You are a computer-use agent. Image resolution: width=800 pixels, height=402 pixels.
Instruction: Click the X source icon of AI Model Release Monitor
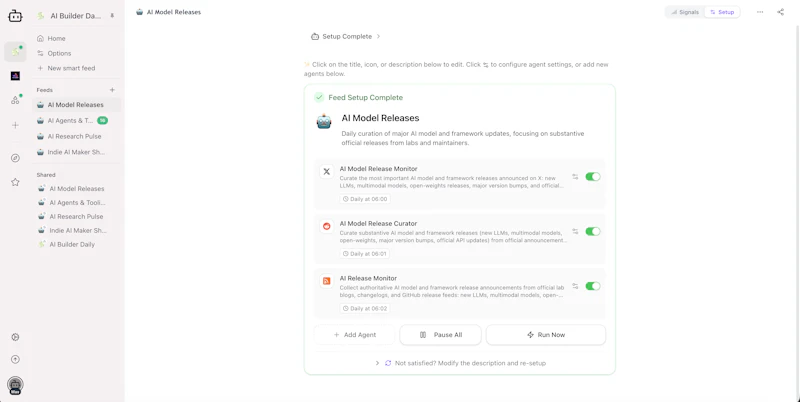coord(327,171)
